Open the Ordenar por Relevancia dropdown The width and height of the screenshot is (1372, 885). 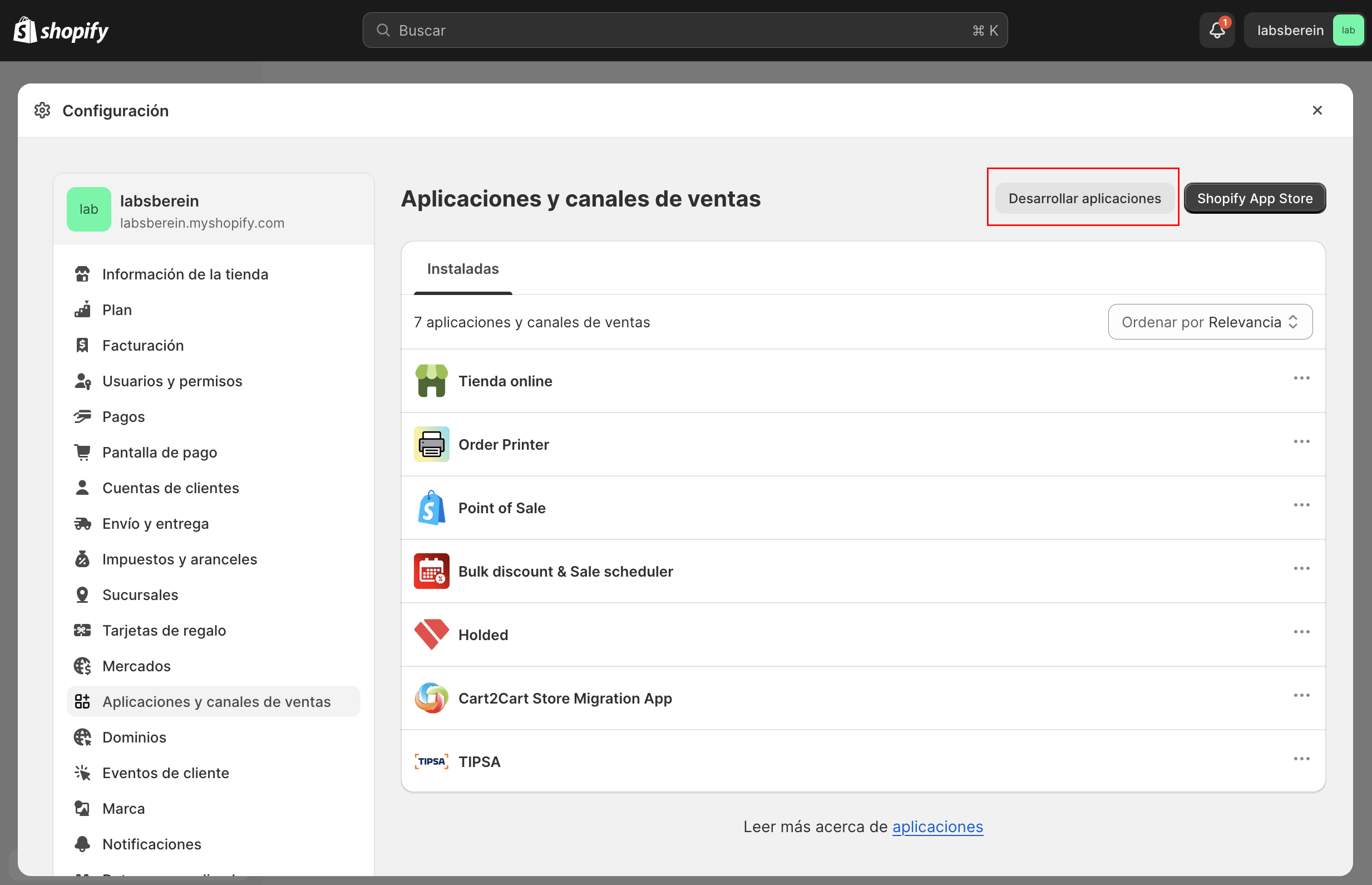[x=1209, y=322]
